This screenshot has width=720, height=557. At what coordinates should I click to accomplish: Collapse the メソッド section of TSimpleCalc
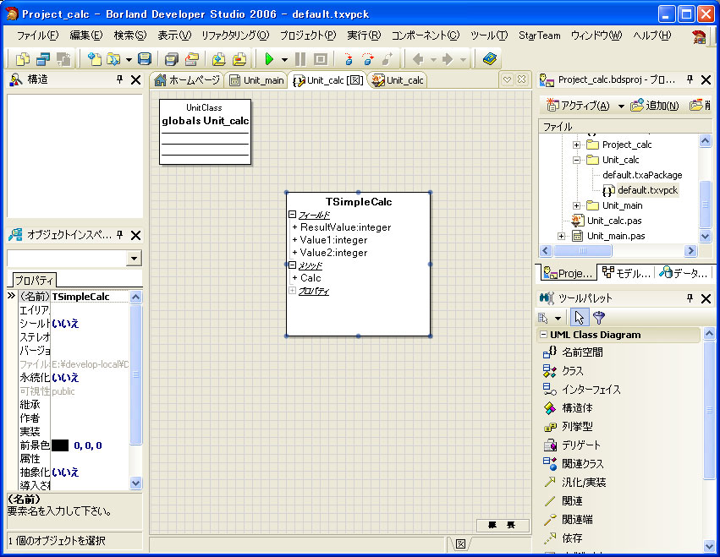(x=292, y=265)
